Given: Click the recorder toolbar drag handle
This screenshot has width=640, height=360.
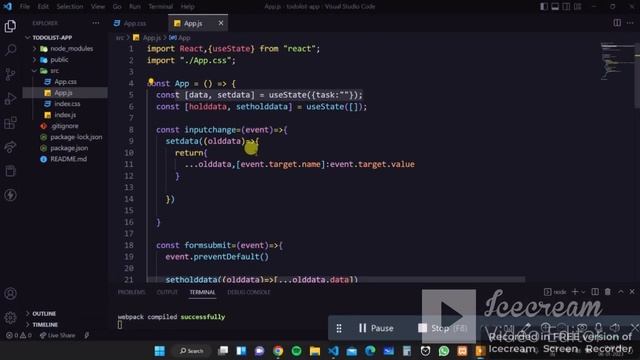Looking at the screenshot, I should (339, 328).
